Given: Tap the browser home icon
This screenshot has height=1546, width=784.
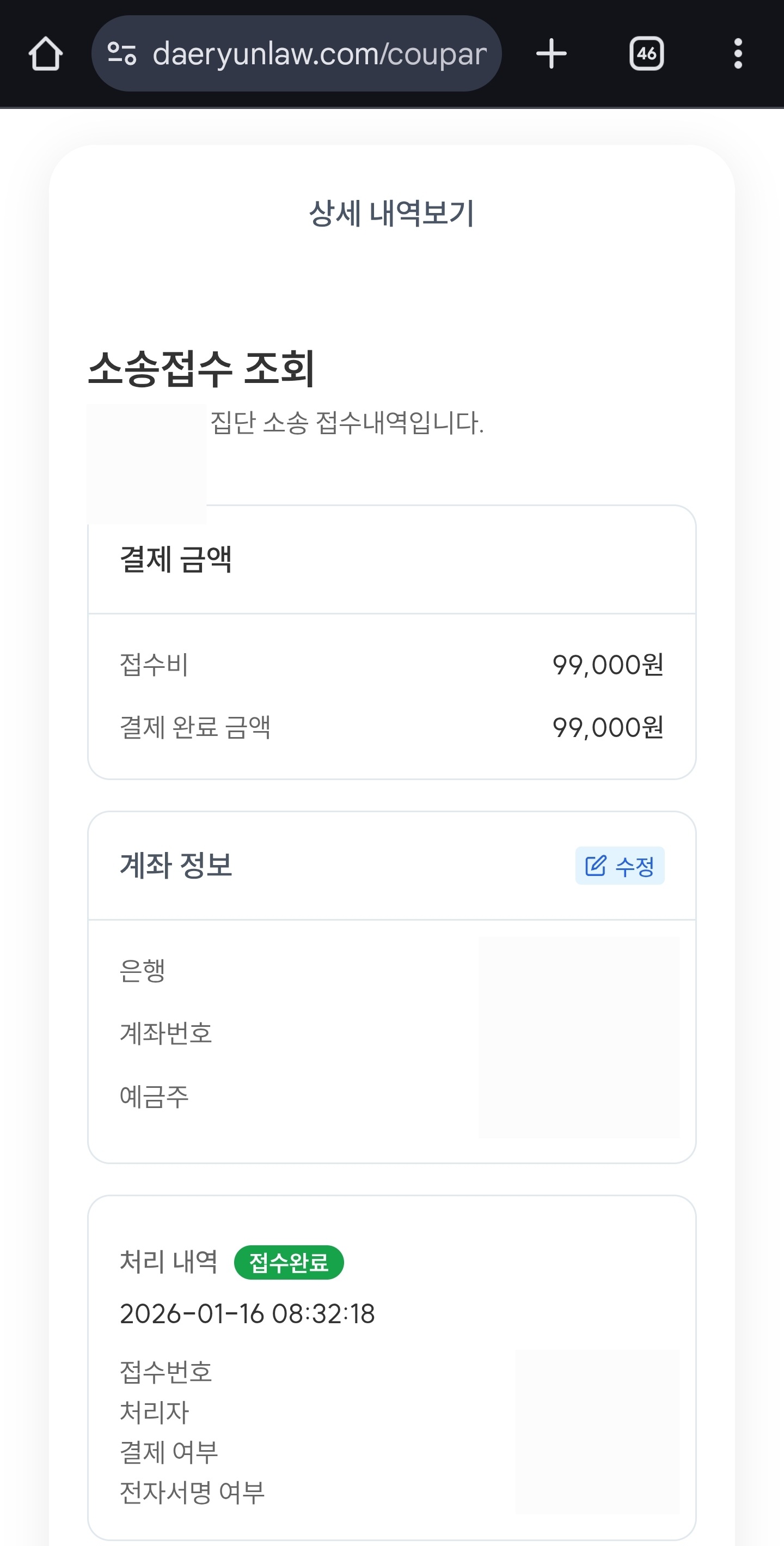Looking at the screenshot, I should pyautogui.click(x=46, y=54).
